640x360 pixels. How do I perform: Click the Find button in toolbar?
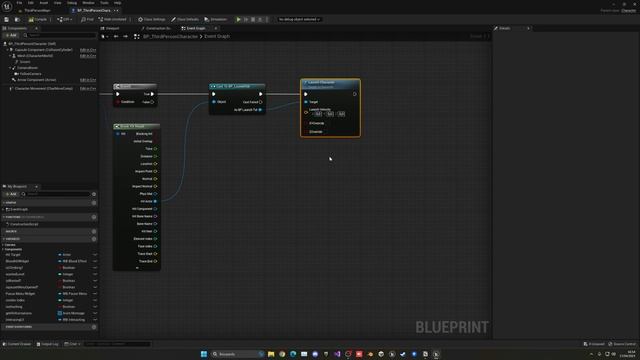87,19
